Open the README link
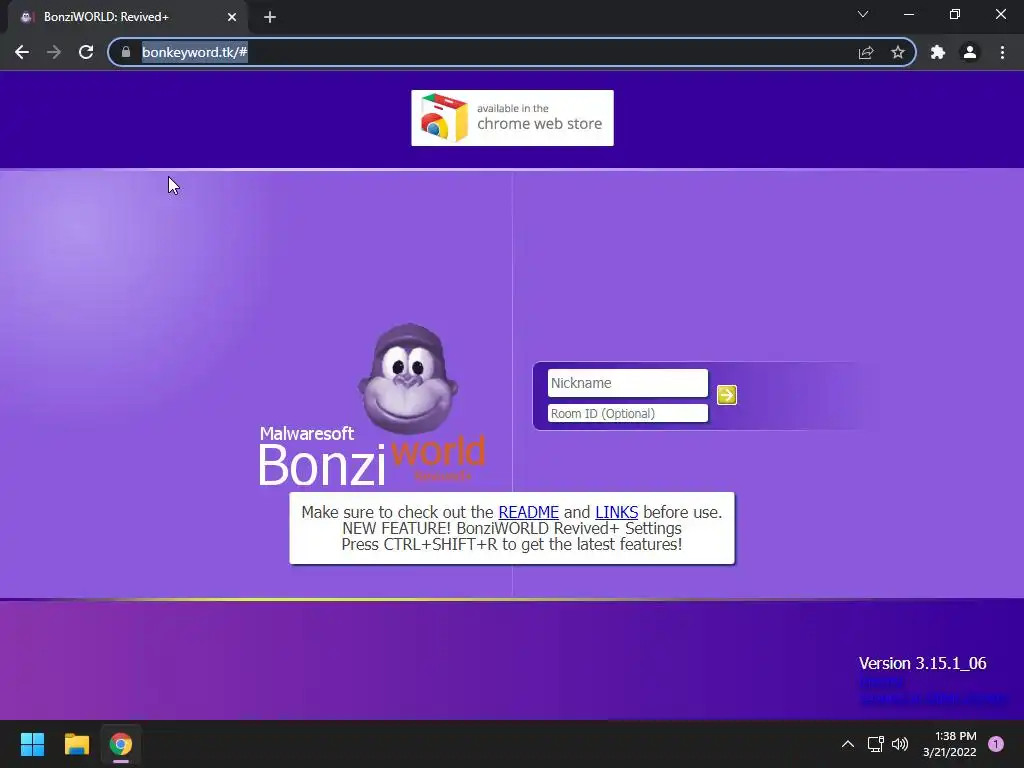This screenshot has width=1024, height=768. (x=528, y=512)
